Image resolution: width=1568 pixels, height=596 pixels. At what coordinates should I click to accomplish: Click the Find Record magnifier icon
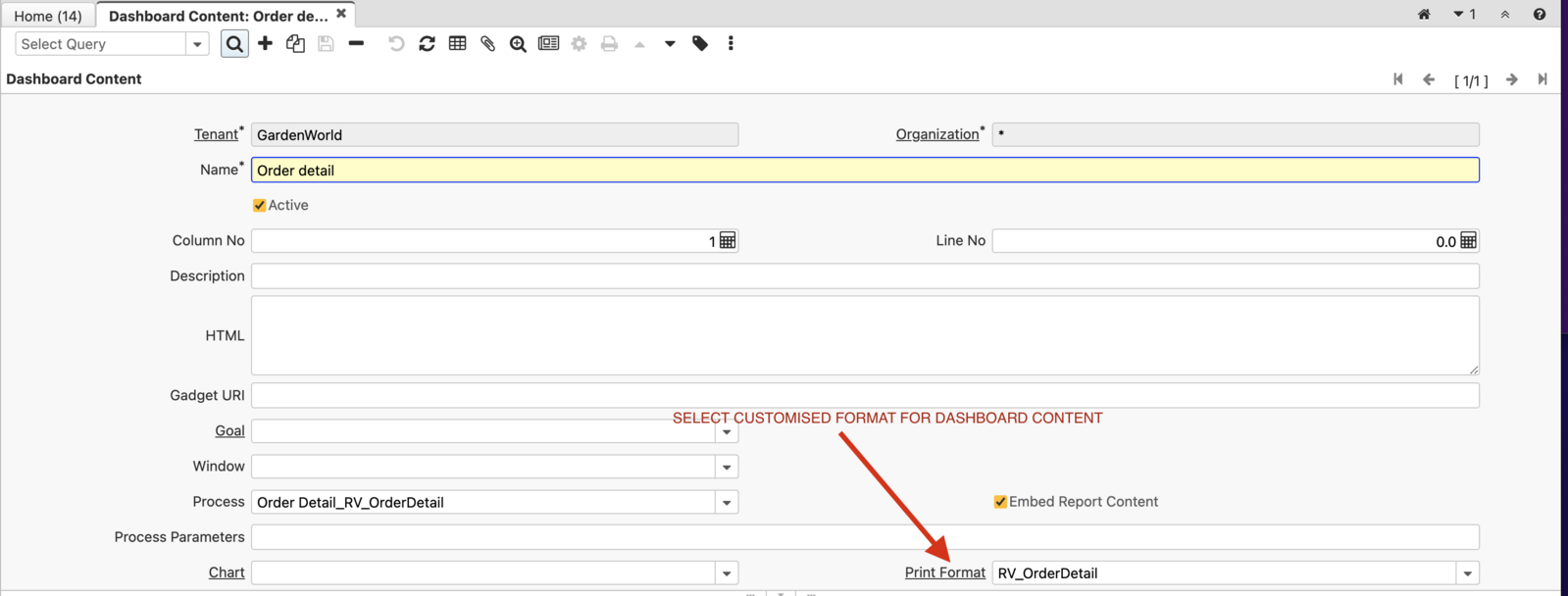click(234, 44)
